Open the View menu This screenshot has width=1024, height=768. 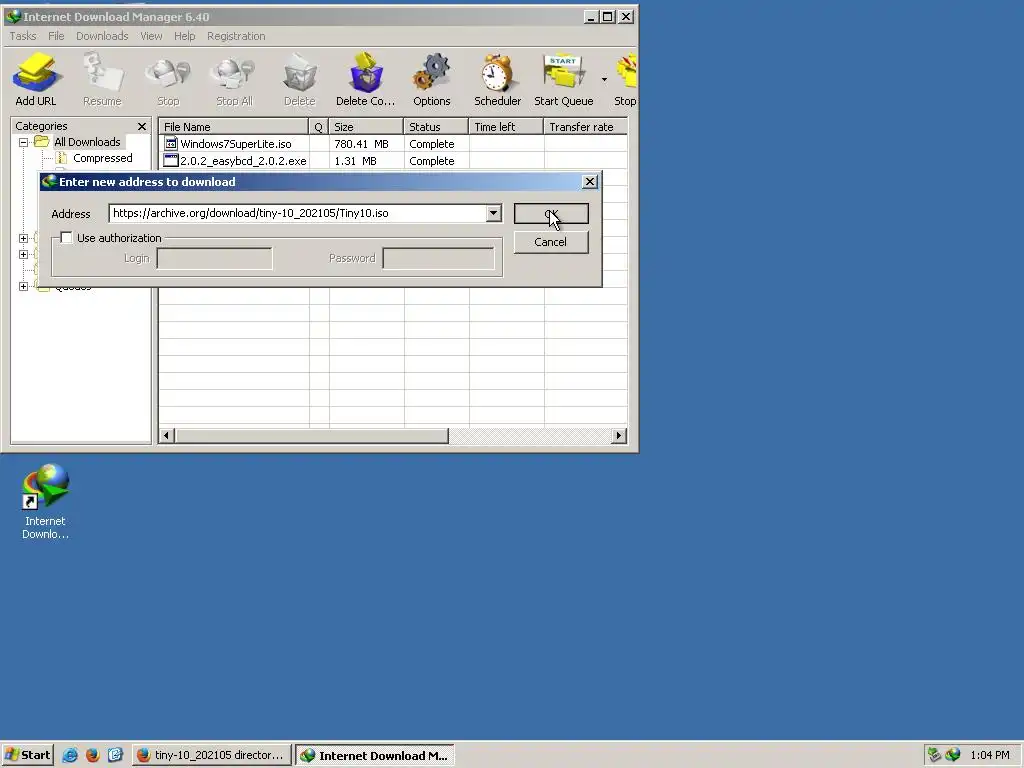151,36
